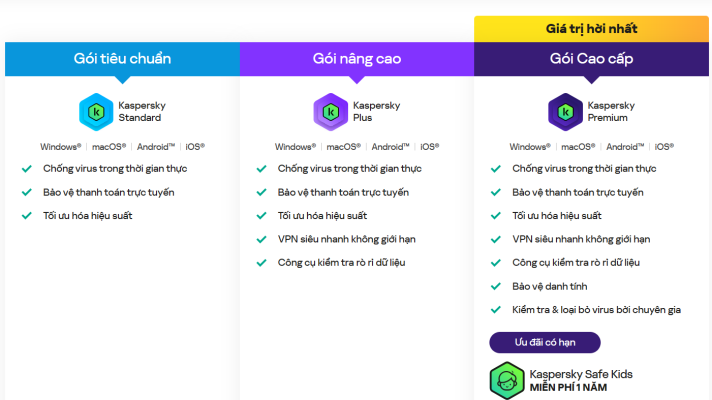Click Plus plan's Công cụ kiểm tra rò rỉ dữ liệu
712x400 pixels.
coord(341,262)
